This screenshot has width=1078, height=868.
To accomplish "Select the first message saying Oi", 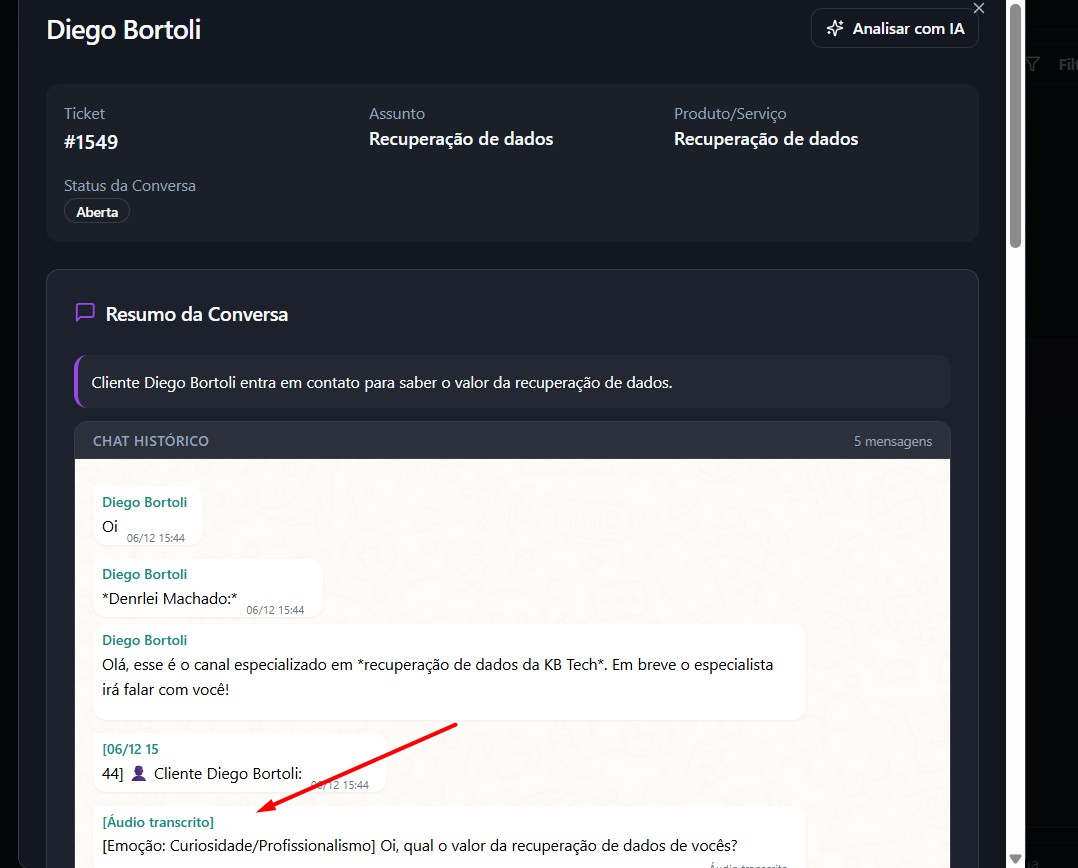I will [147, 517].
